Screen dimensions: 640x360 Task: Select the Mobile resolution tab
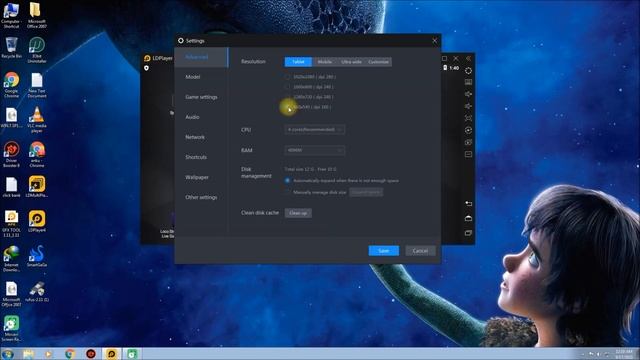325,62
